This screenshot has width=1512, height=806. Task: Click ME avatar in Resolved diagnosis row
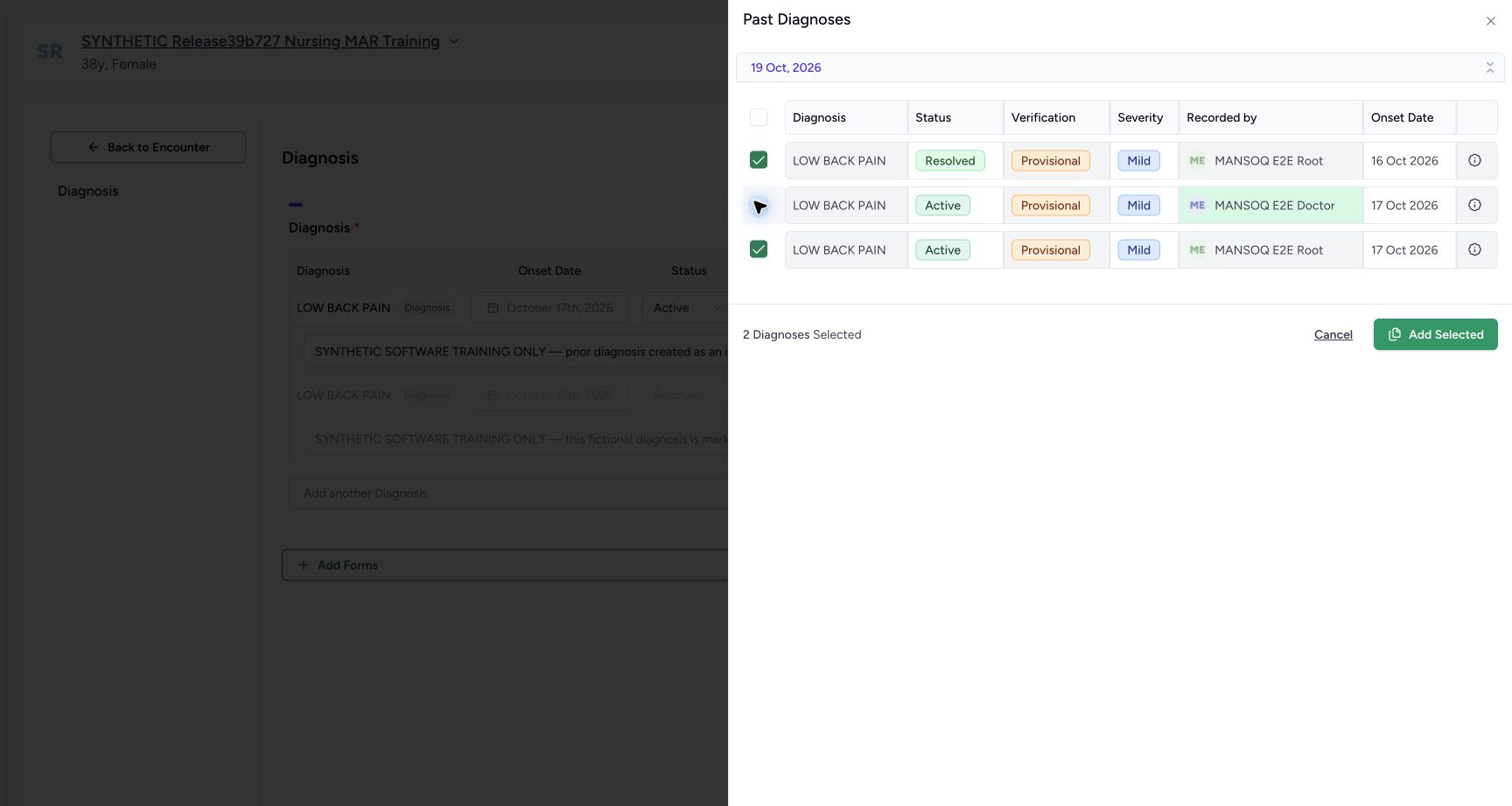coord(1197,160)
